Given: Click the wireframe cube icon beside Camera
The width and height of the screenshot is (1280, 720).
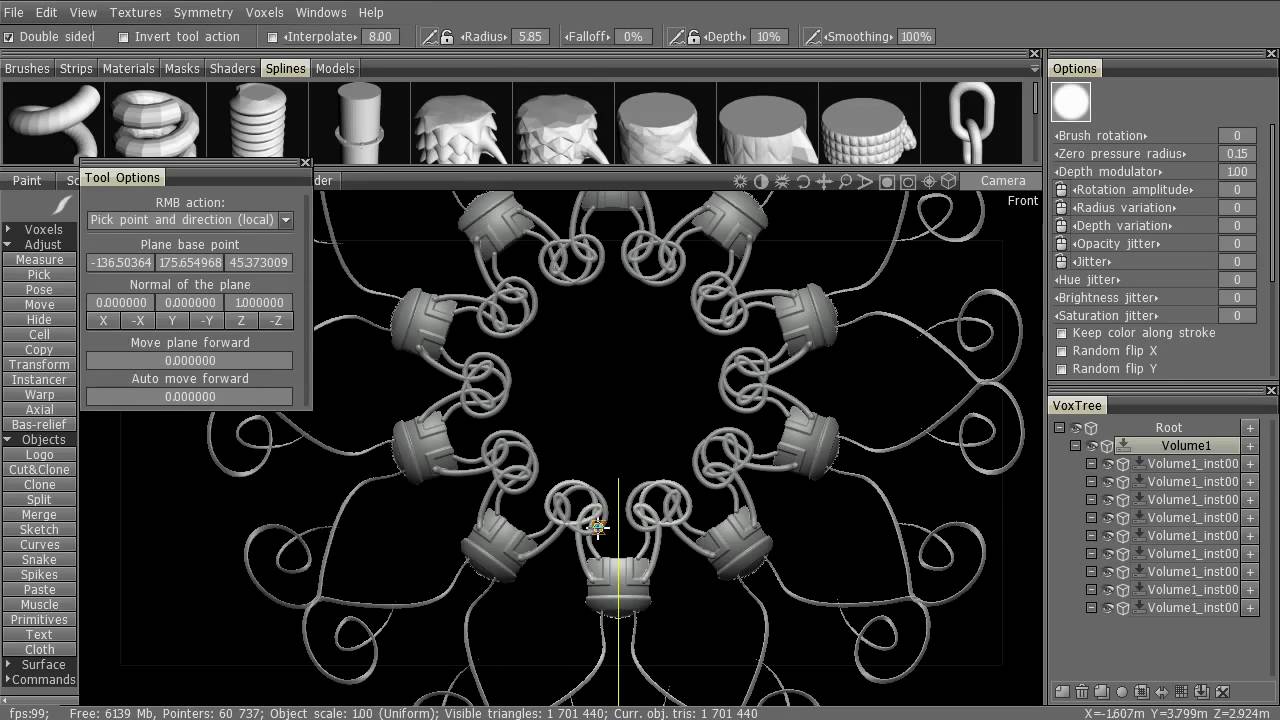Looking at the screenshot, I should [949, 181].
